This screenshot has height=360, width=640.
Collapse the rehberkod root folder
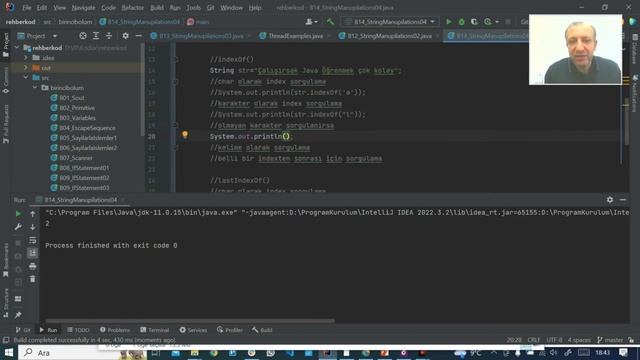(x=17, y=48)
